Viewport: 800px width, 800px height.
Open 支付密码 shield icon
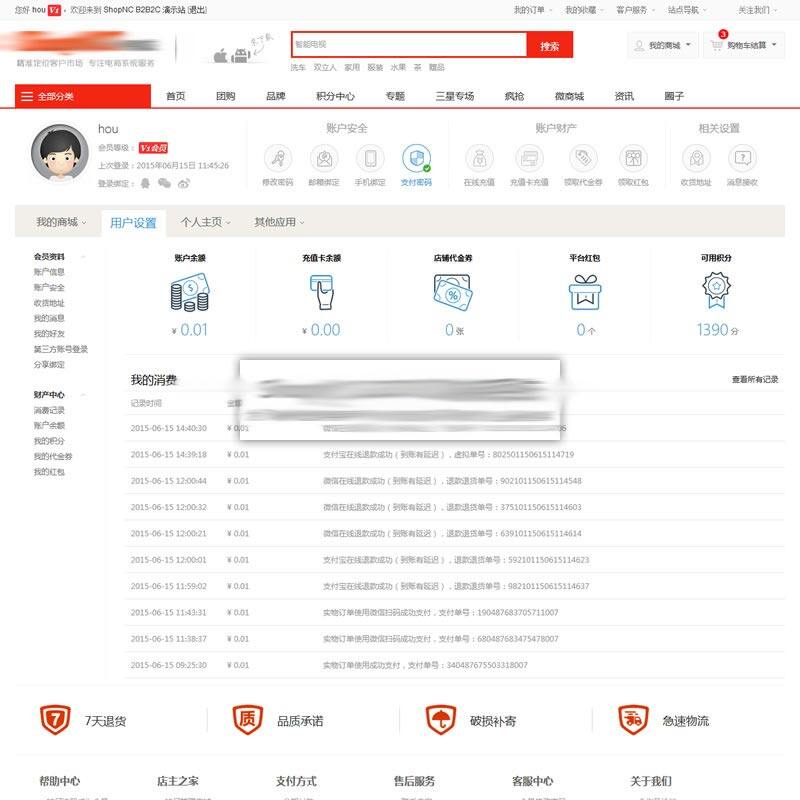tap(416, 159)
